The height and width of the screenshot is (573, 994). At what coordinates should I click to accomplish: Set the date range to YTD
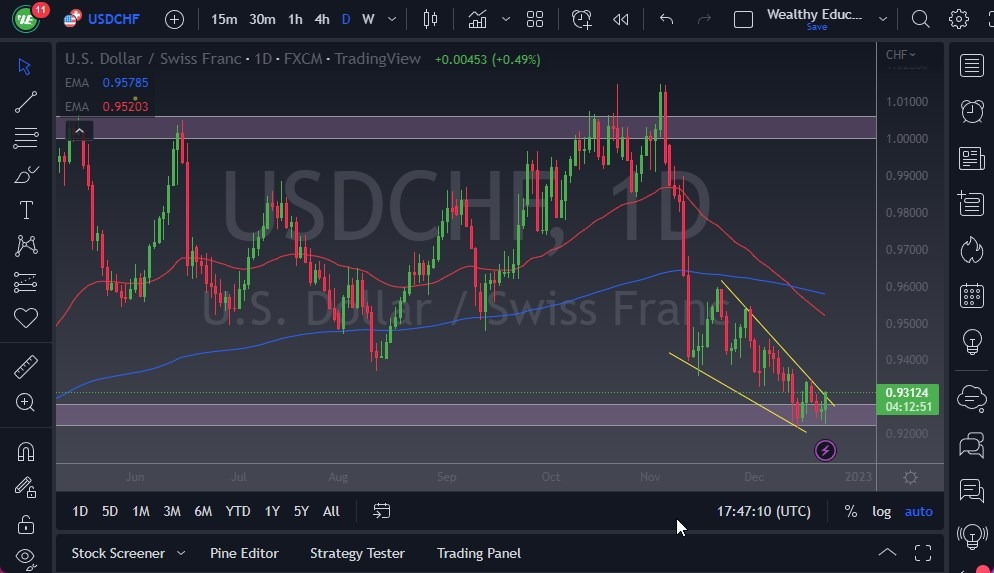[x=238, y=511]
